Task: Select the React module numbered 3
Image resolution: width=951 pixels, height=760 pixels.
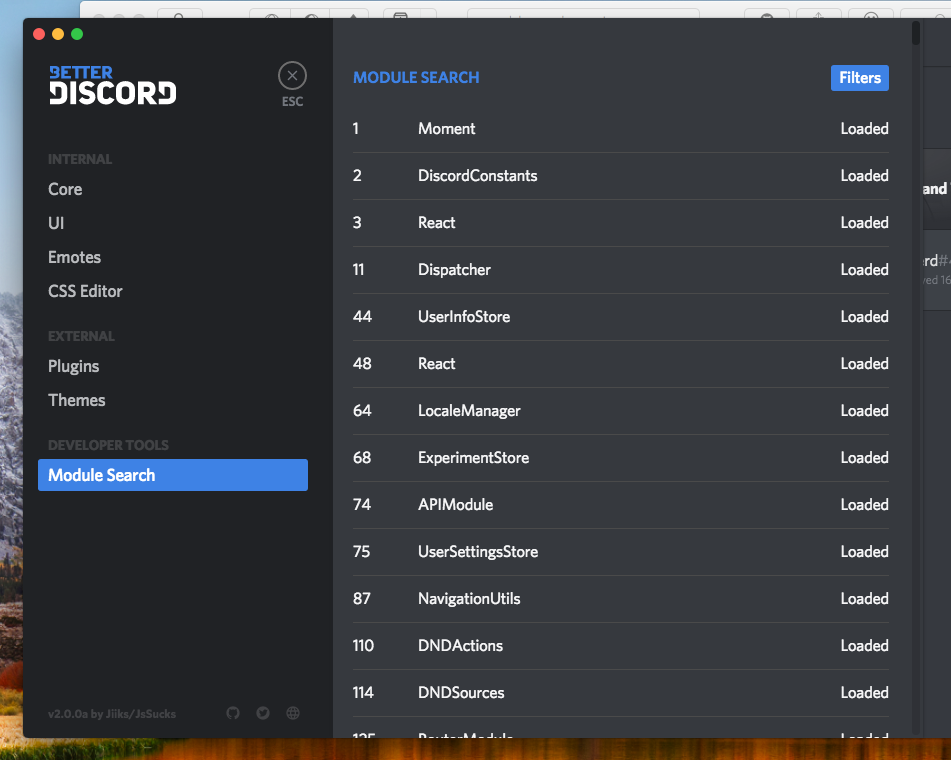Action: pyautogui.click(x=620, y=223)
